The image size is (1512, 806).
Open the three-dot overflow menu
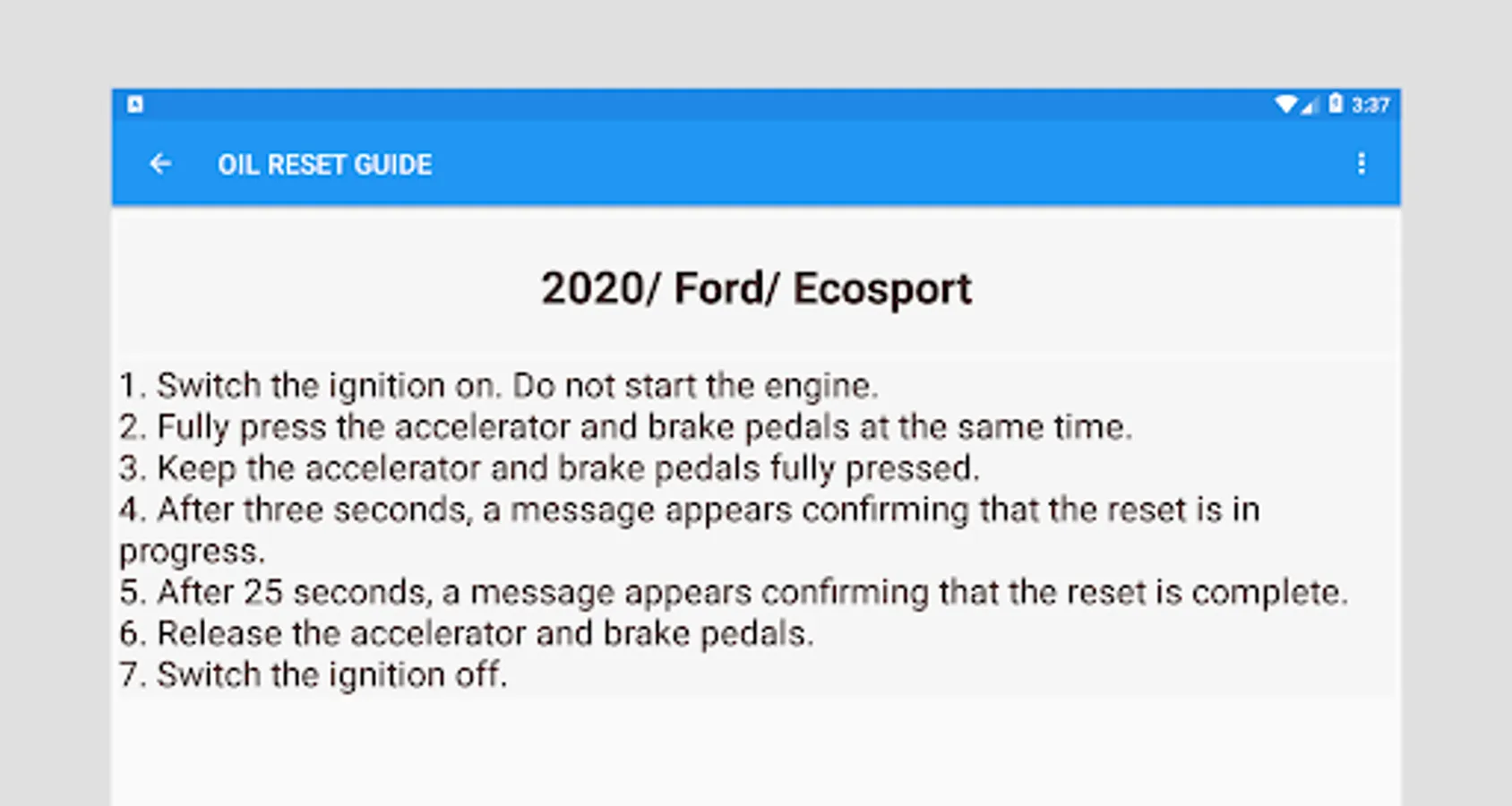[1361, 164]
